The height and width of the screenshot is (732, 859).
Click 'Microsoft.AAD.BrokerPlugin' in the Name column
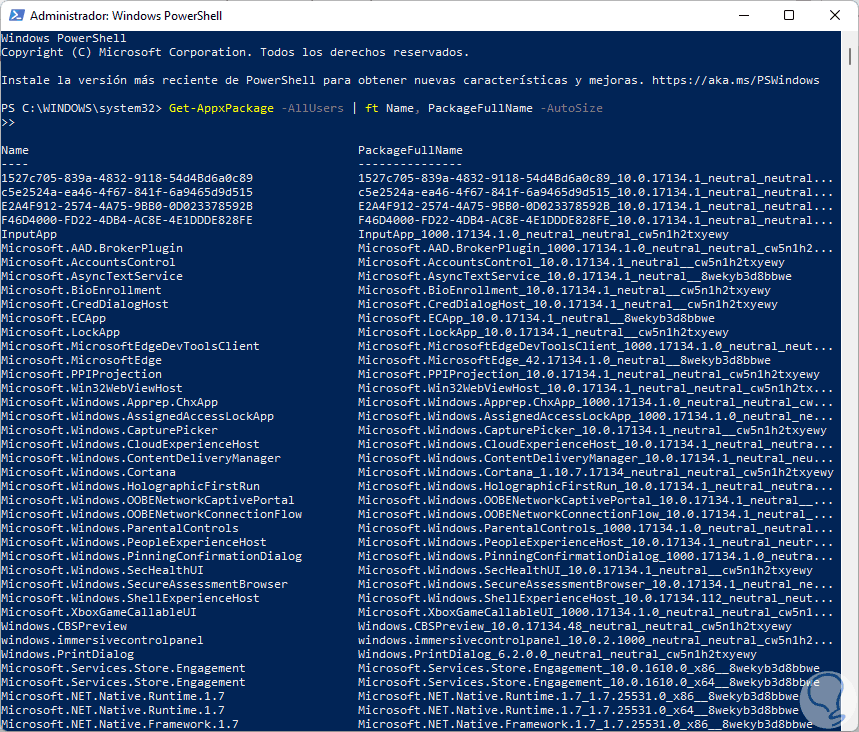pos(92,248)
